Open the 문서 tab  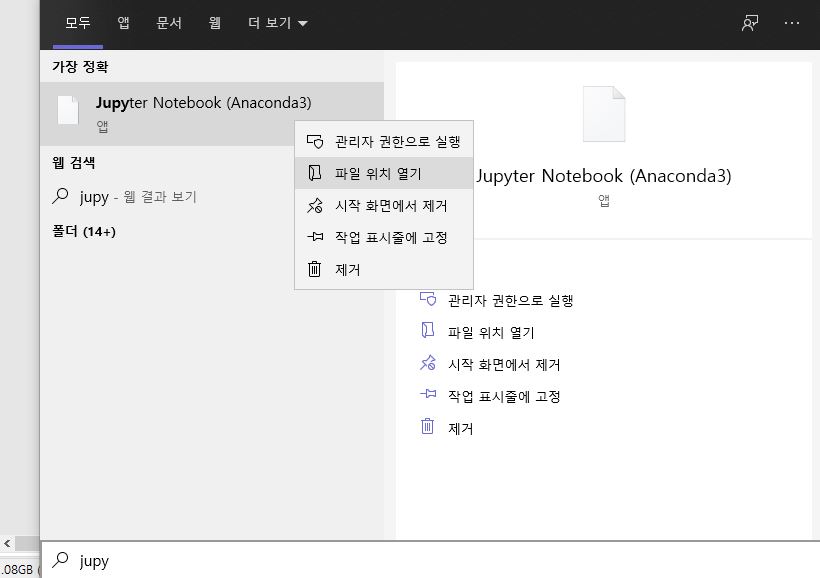pyautogui.click(x=168, y=23)
